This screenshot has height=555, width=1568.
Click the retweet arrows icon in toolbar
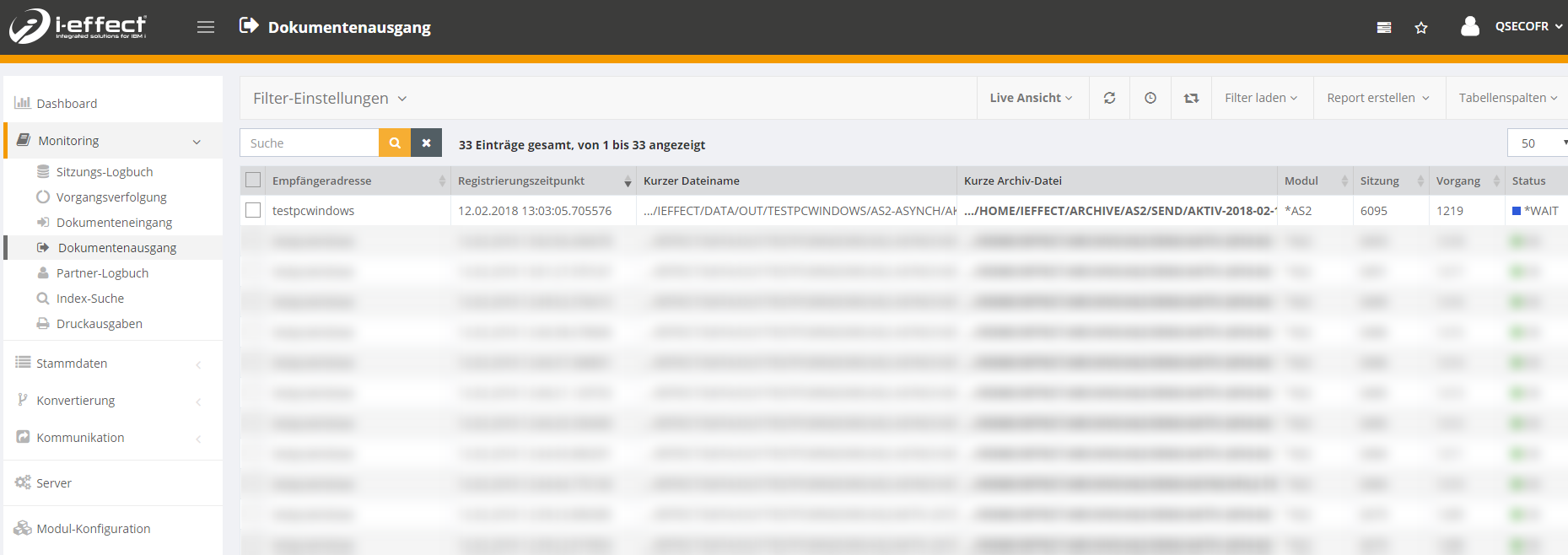point(1191,98)
